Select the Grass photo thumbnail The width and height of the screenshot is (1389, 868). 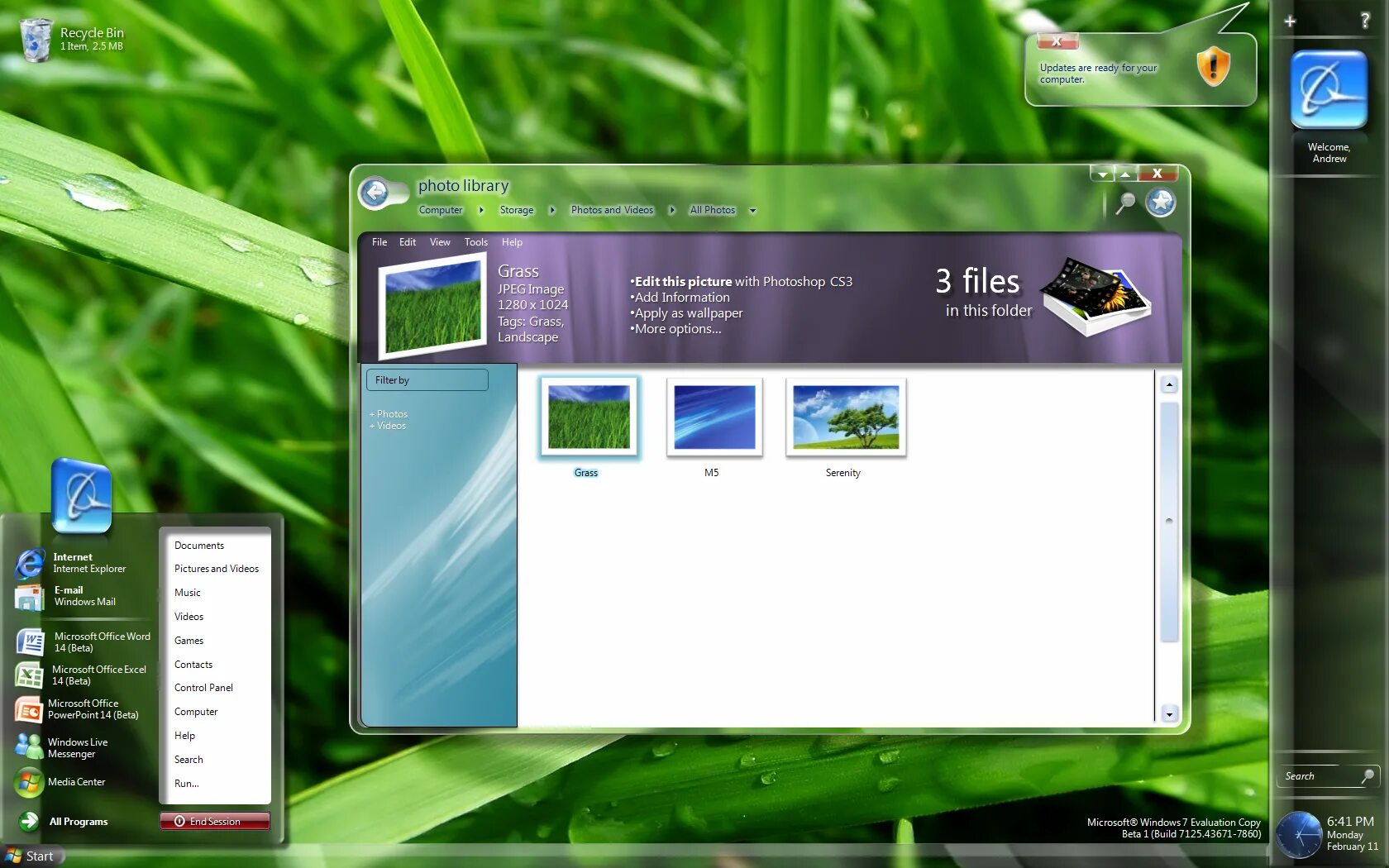[589, 418]
